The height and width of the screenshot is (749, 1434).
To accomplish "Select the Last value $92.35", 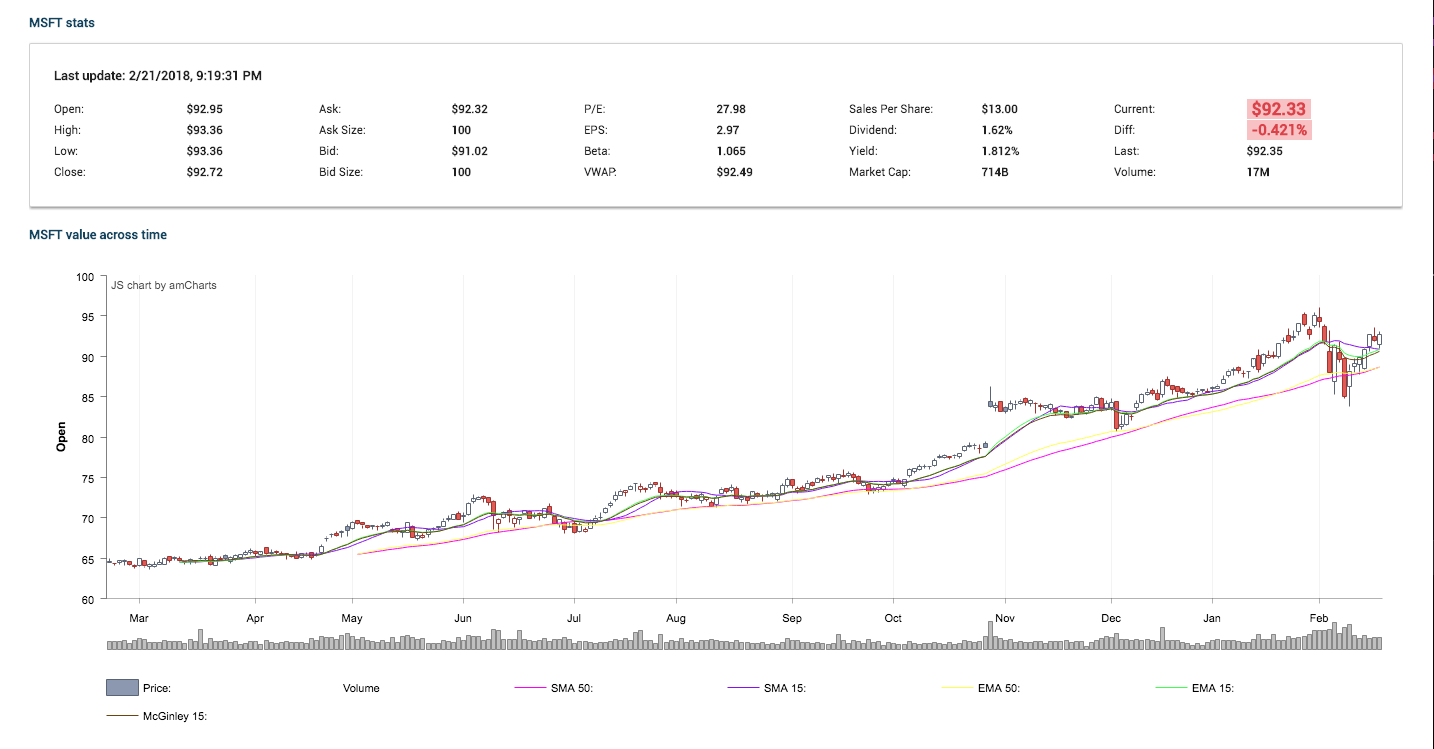I will point(1266,151).
